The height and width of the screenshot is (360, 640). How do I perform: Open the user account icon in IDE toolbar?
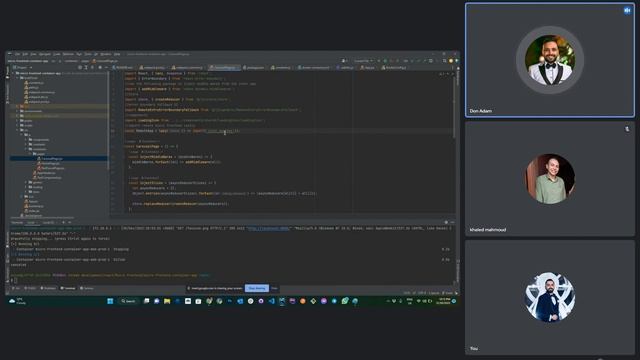(344, 61)
